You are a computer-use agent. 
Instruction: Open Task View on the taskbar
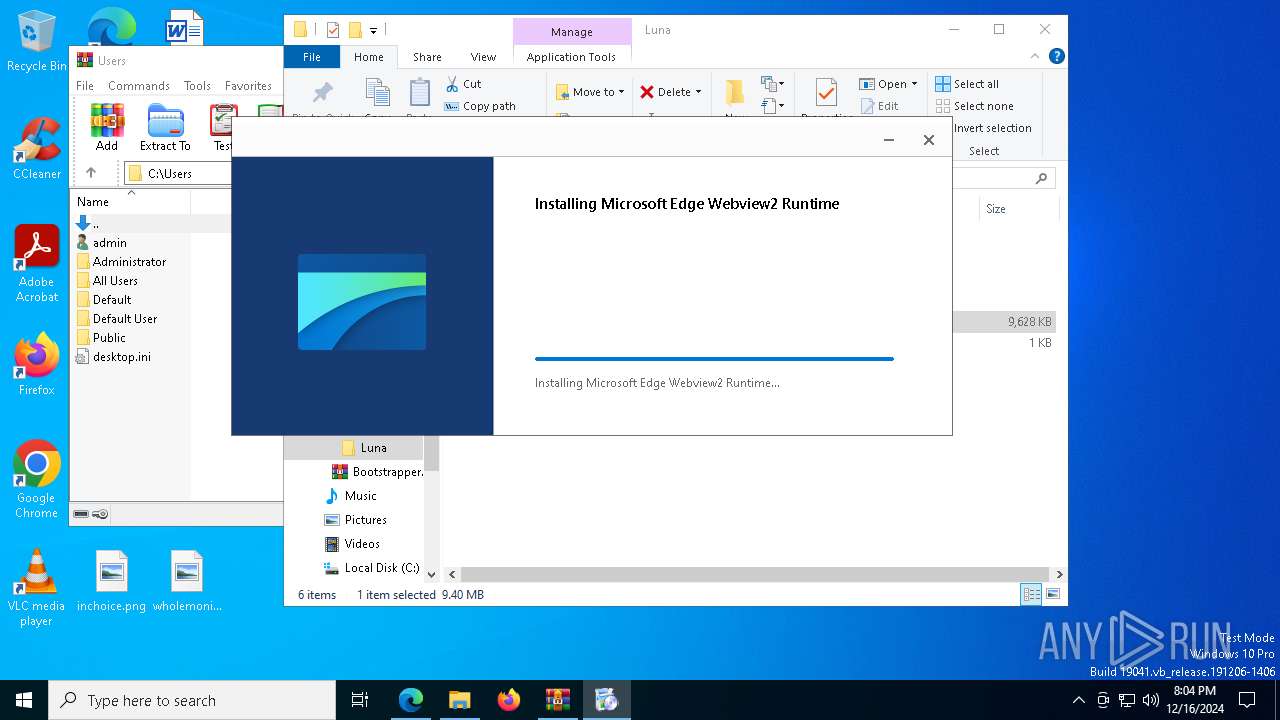[360, 700]
